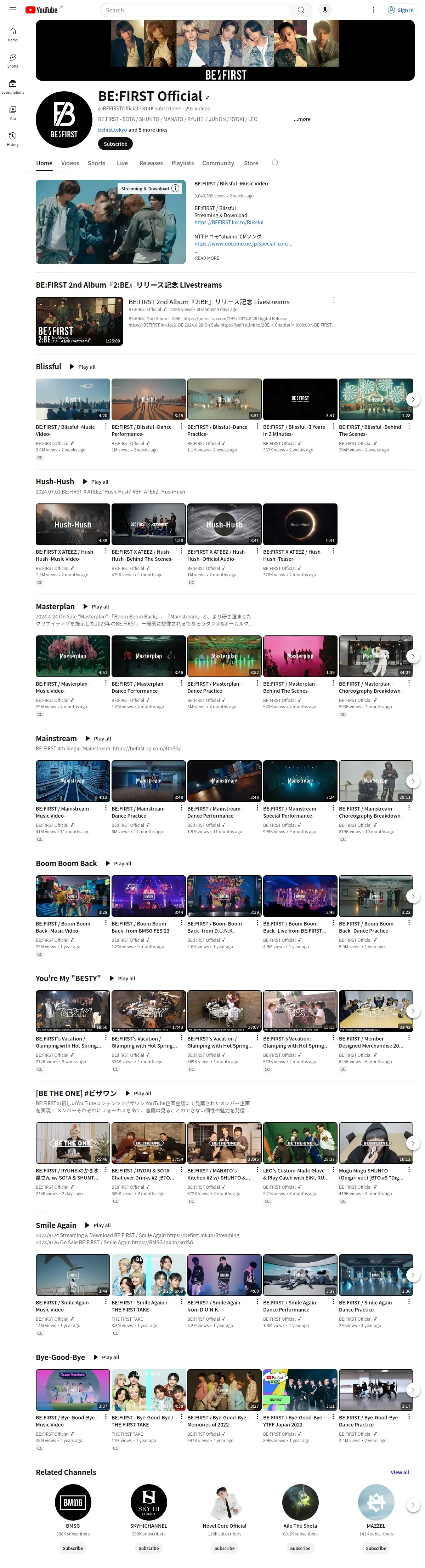Subscribe to MAZZEL channel
425x1568 pixels.
(x=376, y=1548)
